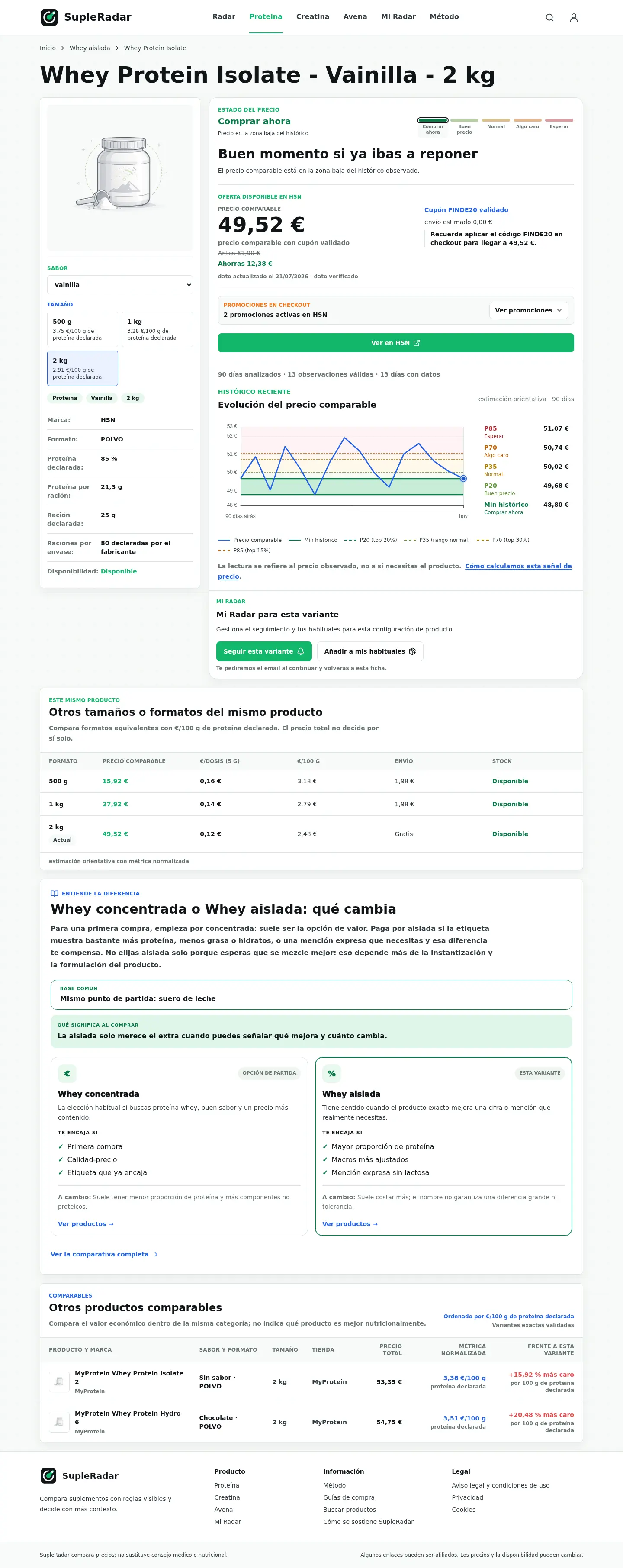Expand the Ver promociones dropdown
The height and width of the screenshot is (1568, 623).
pos(528,310)
